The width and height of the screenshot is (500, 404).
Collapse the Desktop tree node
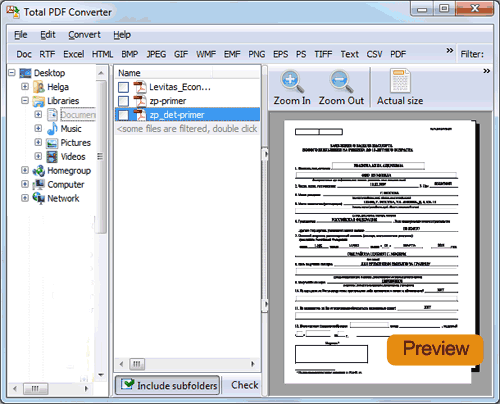(x=12, y=73)
